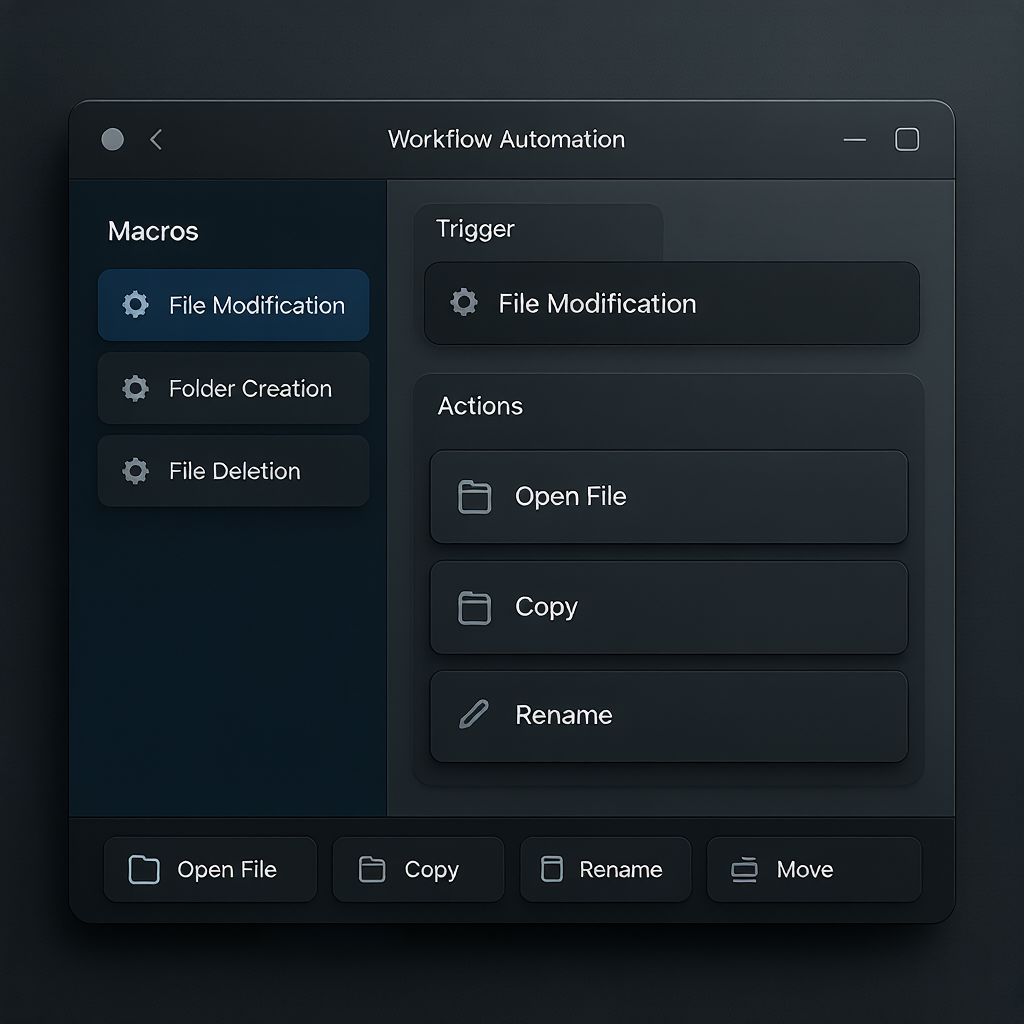Viewport: 1024px width, 1024px height.
Task: Select the Rename action card in Actions
Action: point(669,716)
